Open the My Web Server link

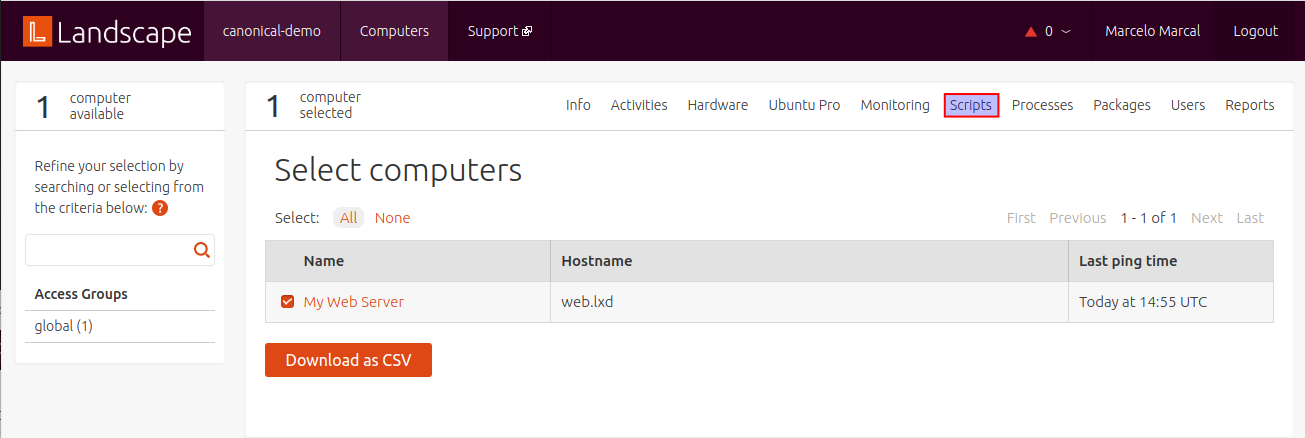click(x=353, y=302)
